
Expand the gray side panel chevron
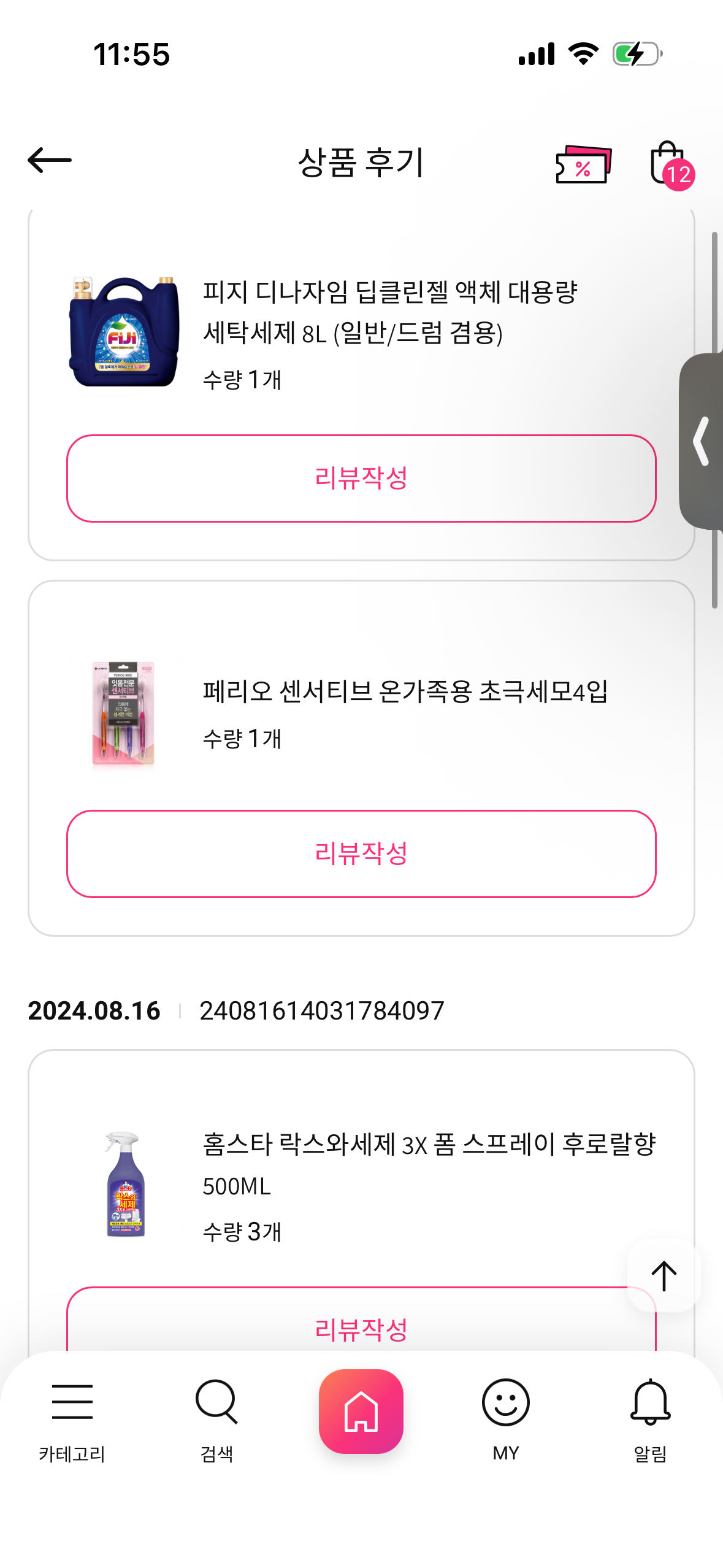point(702,441)
